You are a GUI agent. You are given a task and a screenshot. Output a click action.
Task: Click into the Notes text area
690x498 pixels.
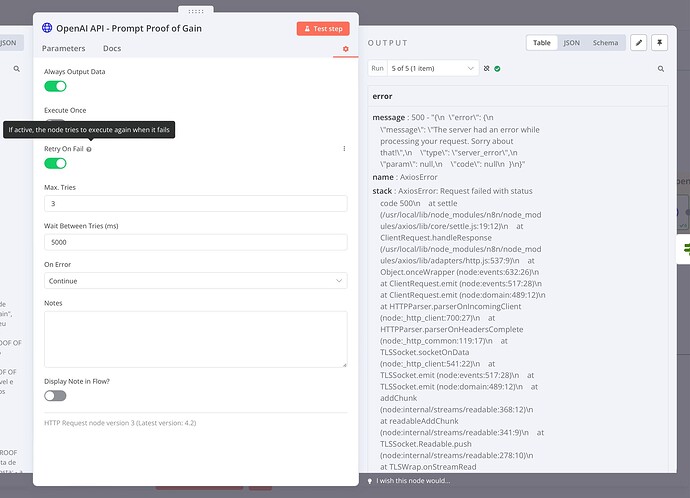coord(195,339)
